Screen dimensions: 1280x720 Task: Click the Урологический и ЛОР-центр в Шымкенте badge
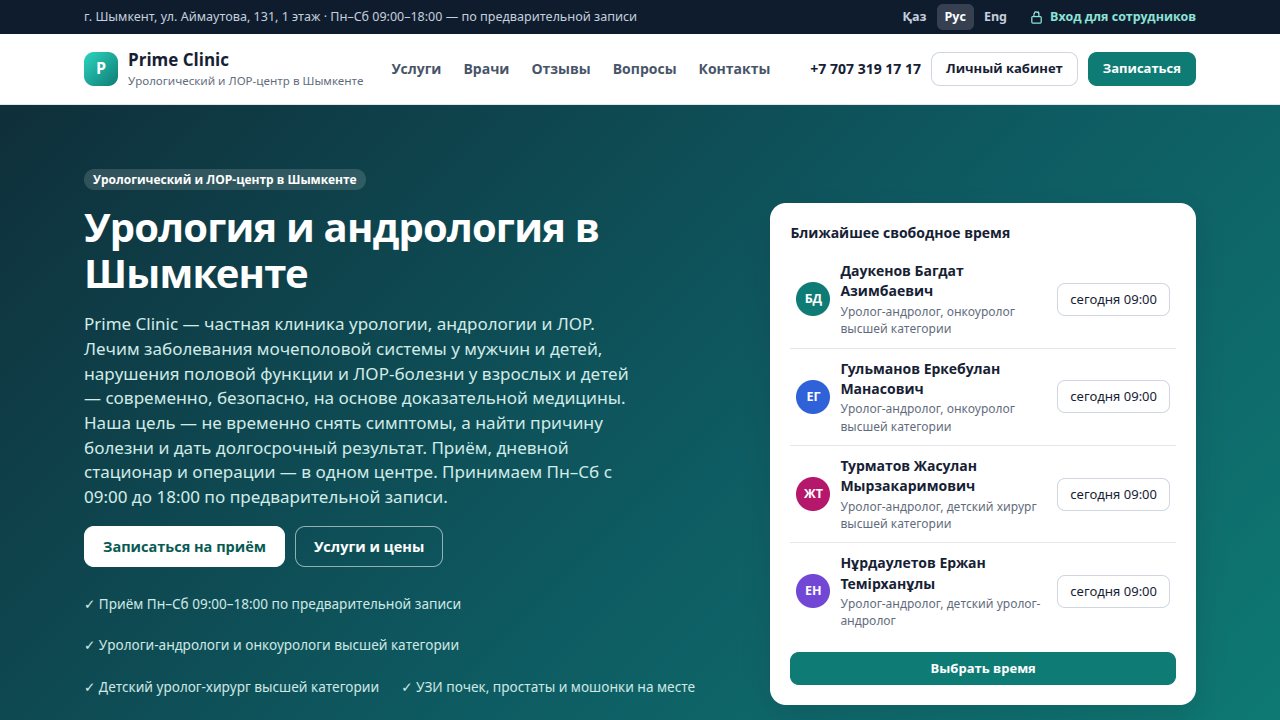(225, 180)
